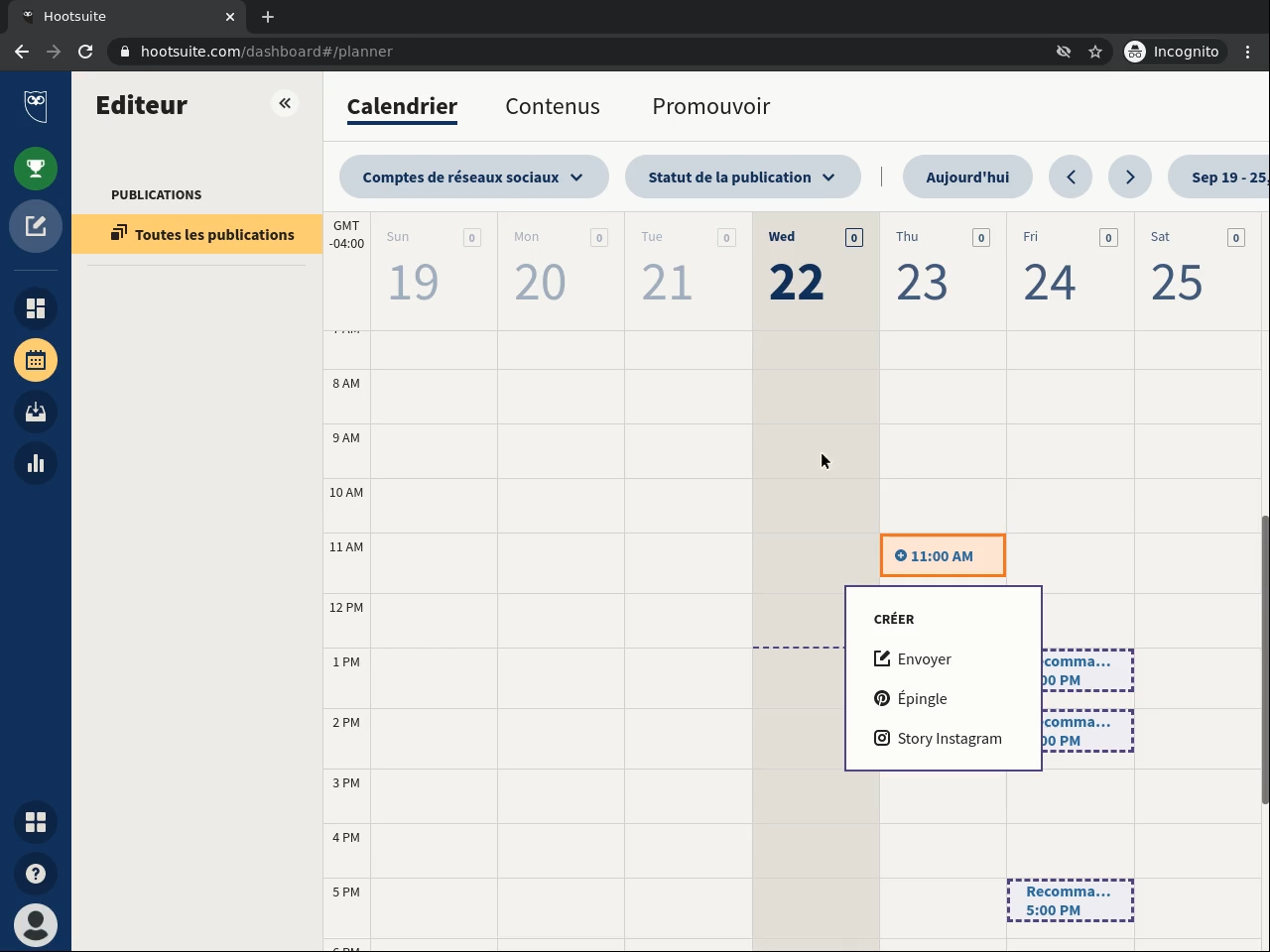The image size is (1270, 952).
Task: Click the post count badge for Wednesday 22
Action: click(x=854, y=238)
